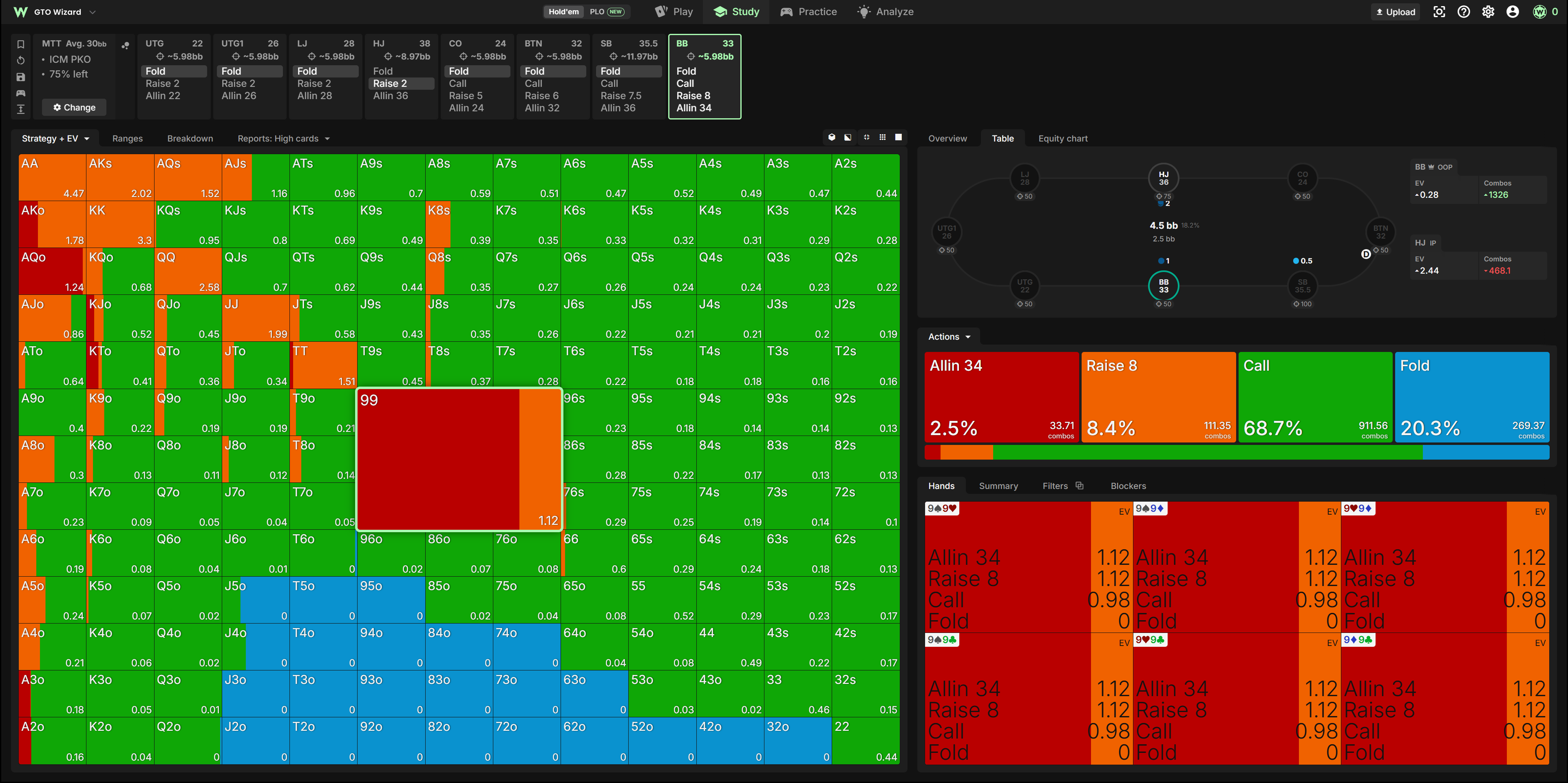Open the Blockers tab
1568x783 pixels.
coord(1128,486)
